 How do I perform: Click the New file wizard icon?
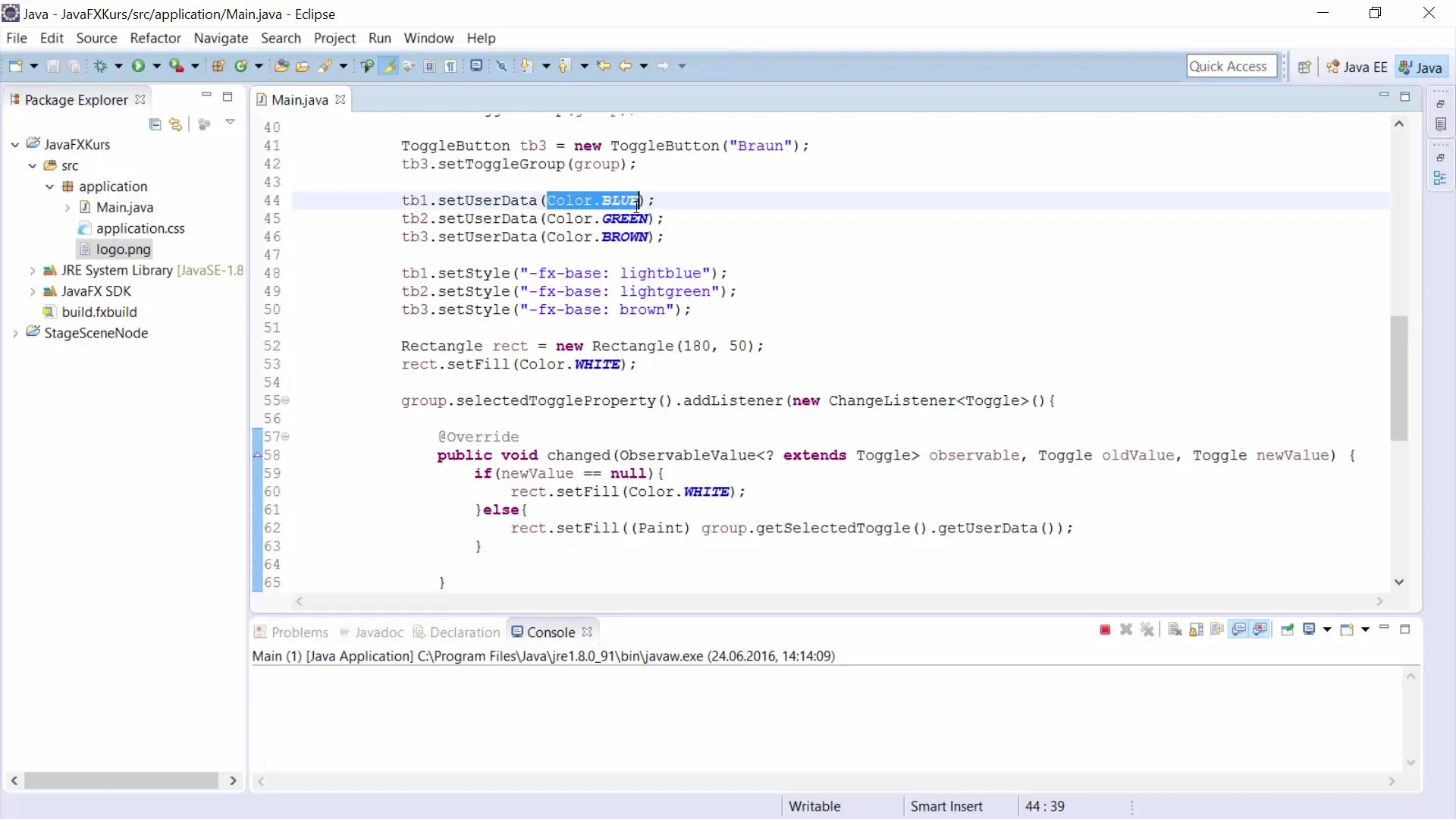tap(15, 66)
